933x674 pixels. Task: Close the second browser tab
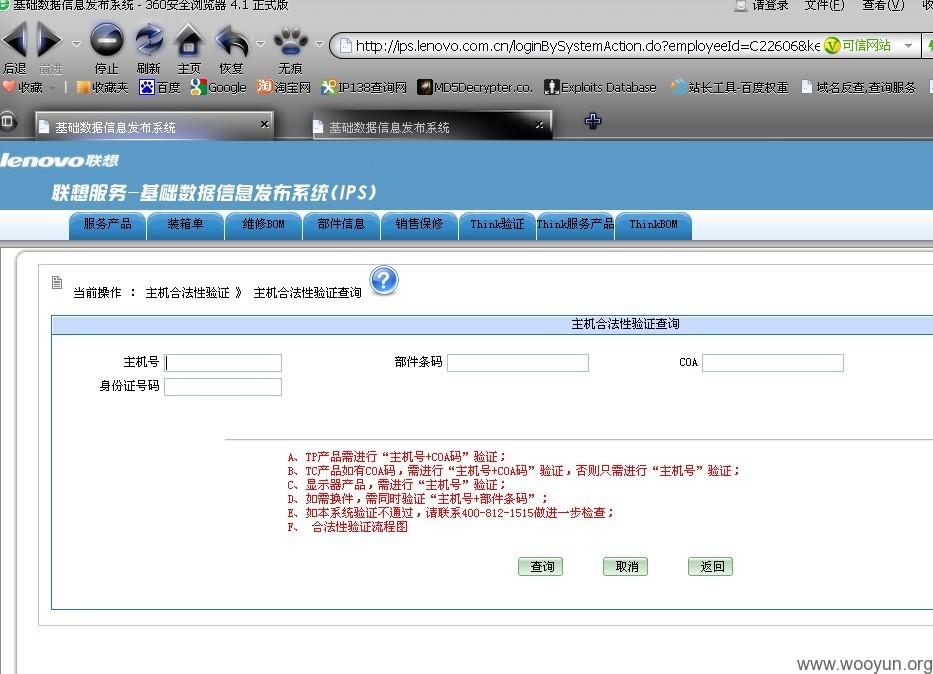click(x=539, y=124)
